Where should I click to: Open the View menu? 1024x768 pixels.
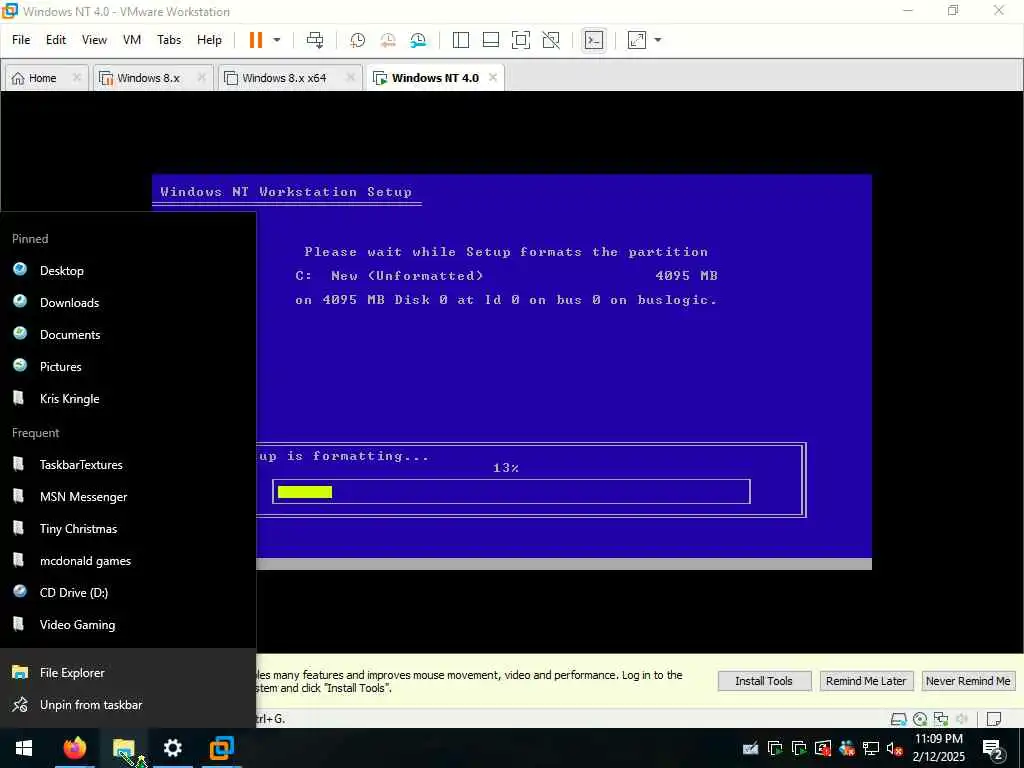94,40
